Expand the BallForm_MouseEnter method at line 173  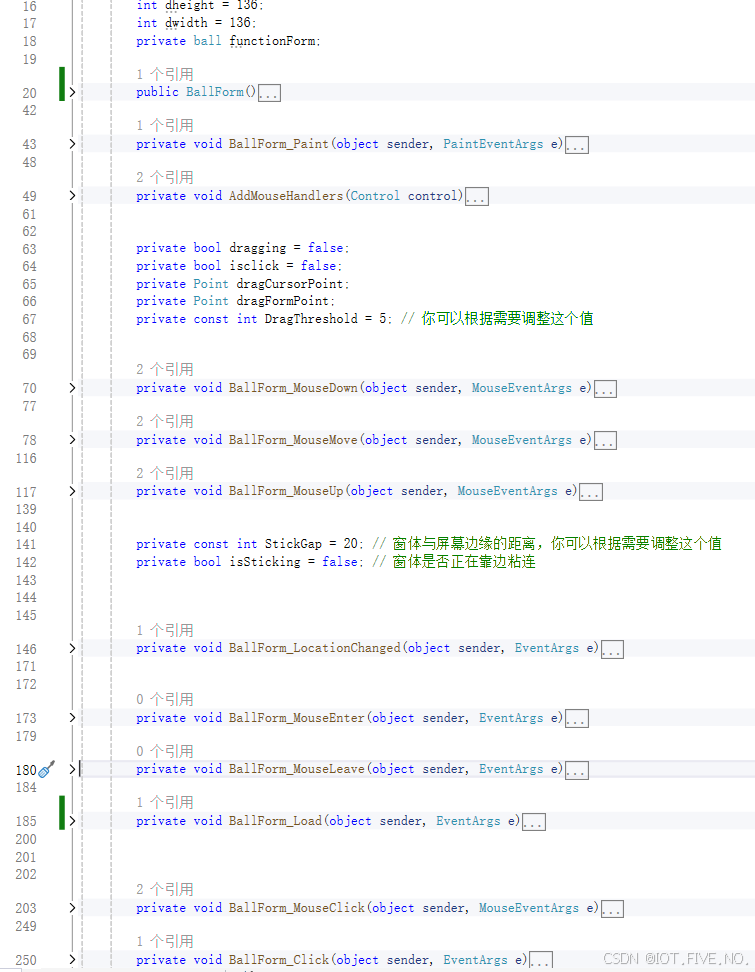coord(72,718)
